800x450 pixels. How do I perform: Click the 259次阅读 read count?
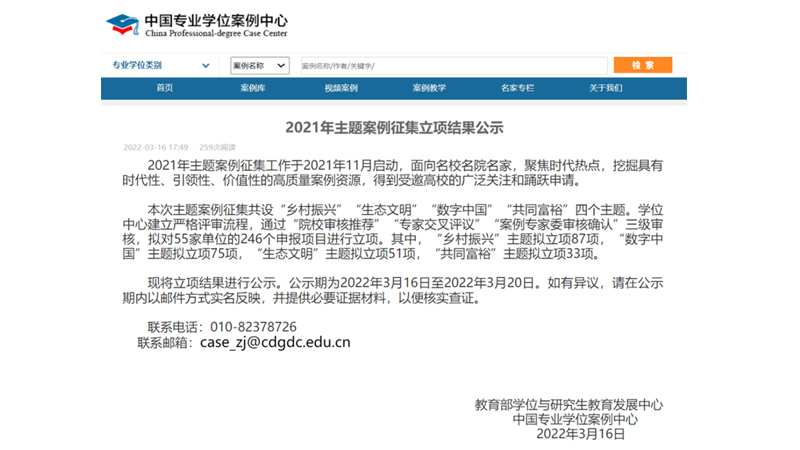(217, 147)
